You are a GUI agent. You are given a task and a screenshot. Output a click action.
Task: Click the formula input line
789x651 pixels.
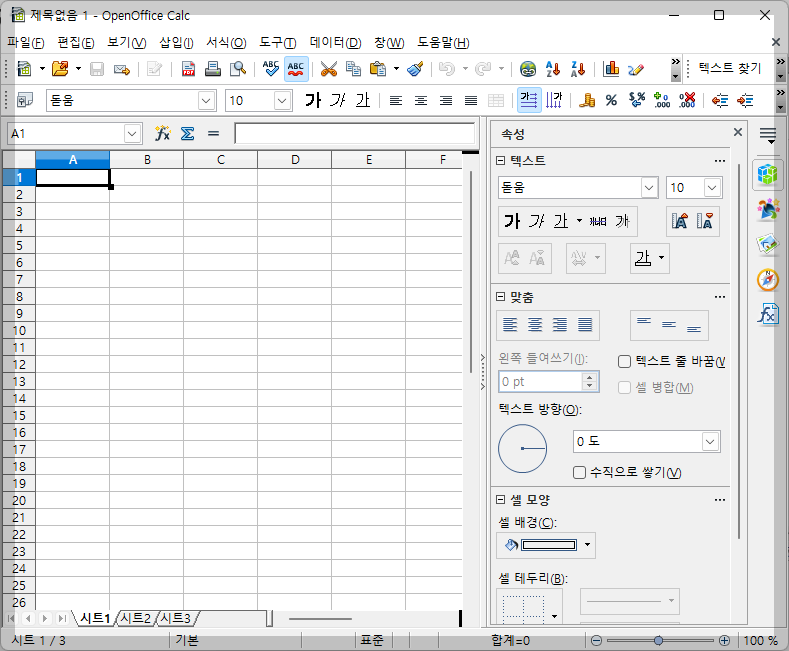354,134
